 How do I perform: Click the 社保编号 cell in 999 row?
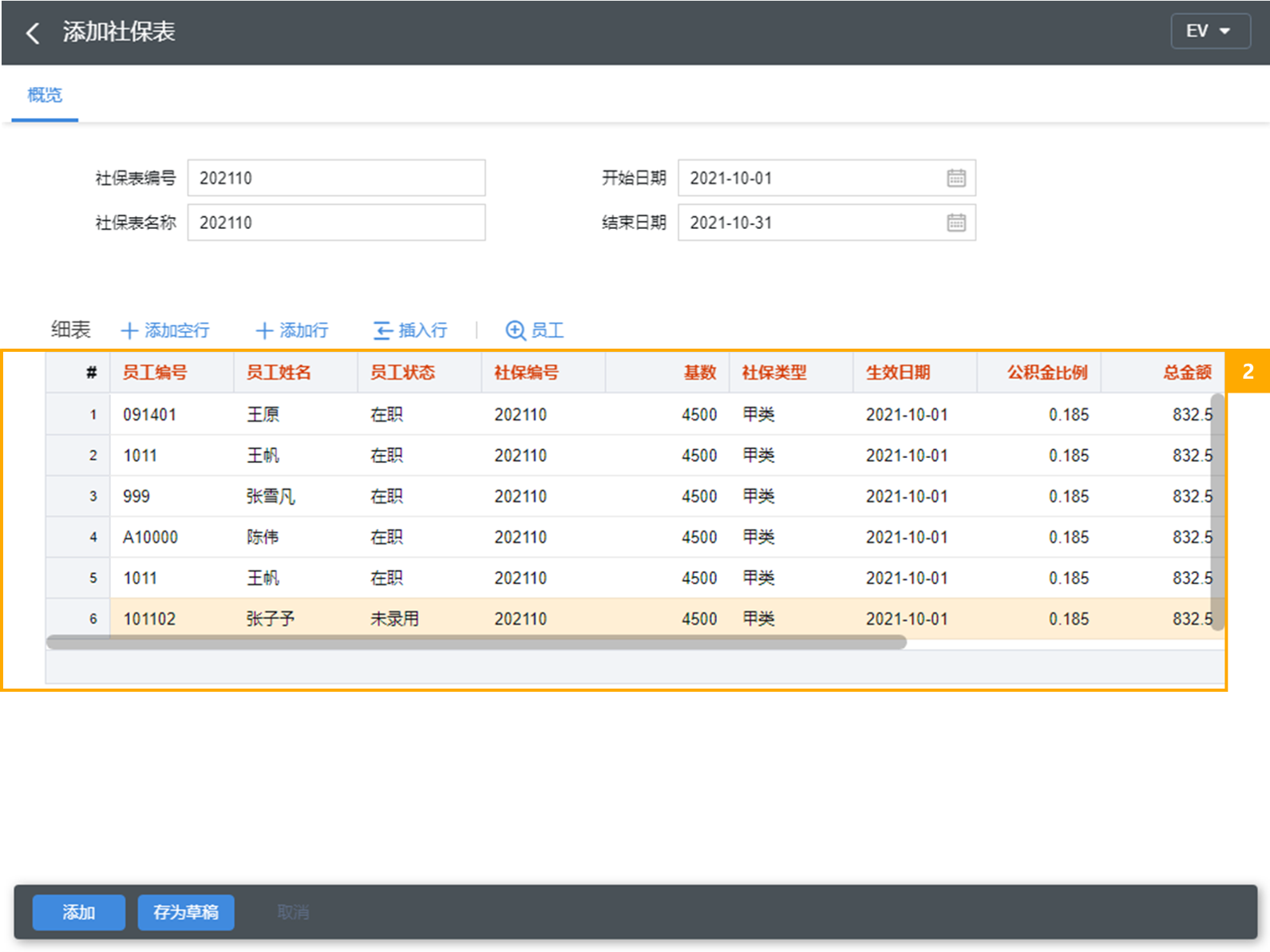[543, 496]
